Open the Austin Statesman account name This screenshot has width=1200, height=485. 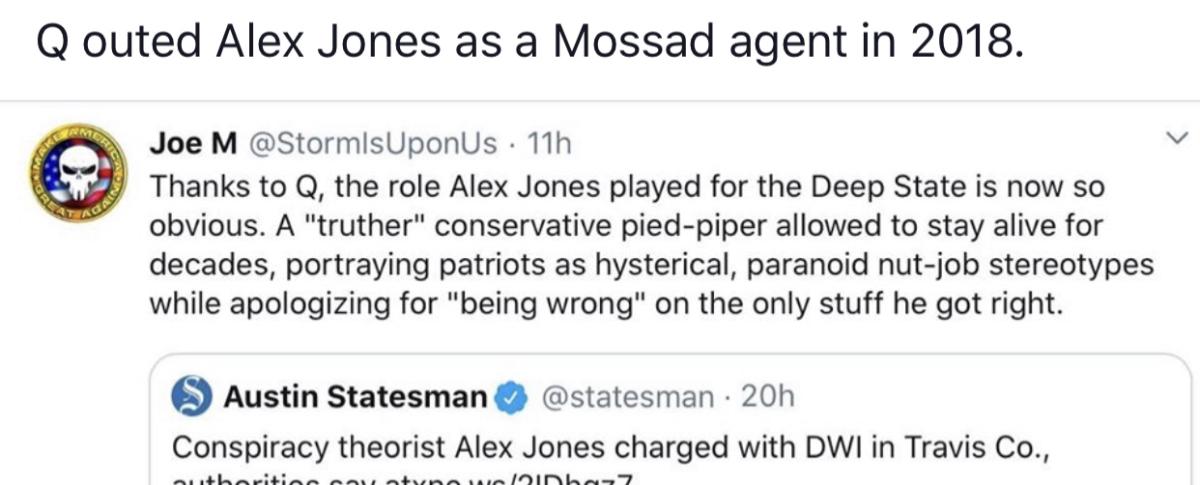click(x=355, y=398)
